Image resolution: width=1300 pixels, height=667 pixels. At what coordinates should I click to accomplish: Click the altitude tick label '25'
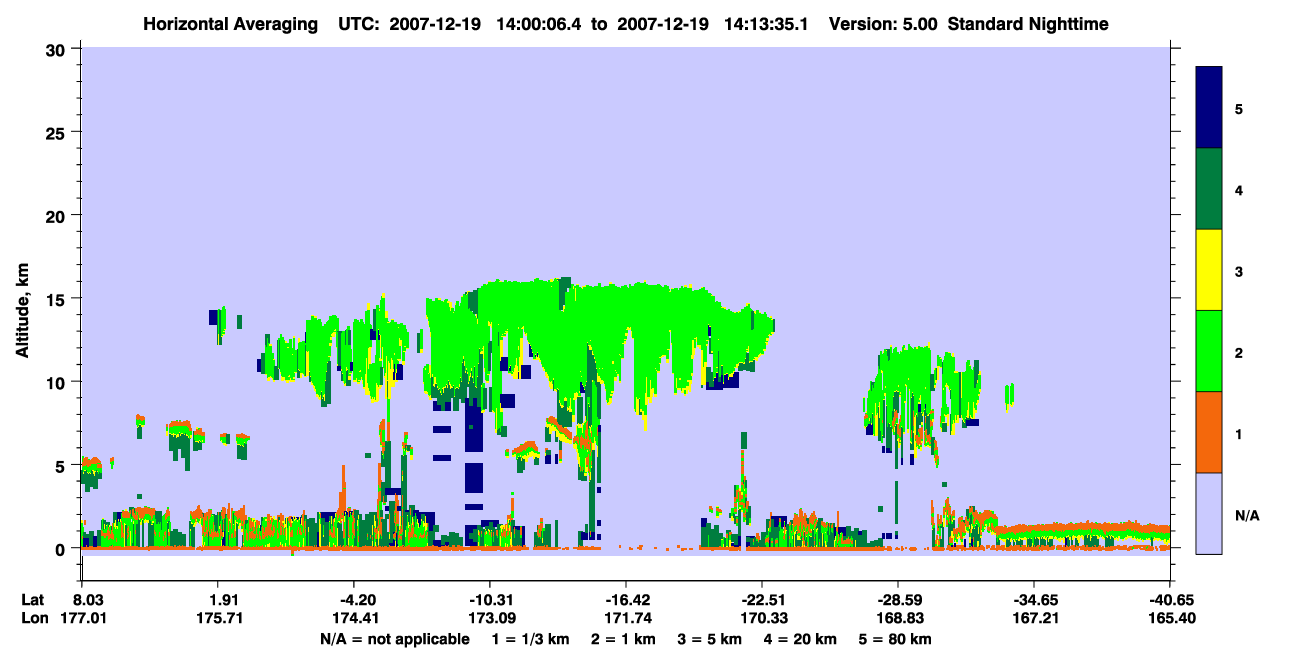pyautogui.click(x=58, y=132)
